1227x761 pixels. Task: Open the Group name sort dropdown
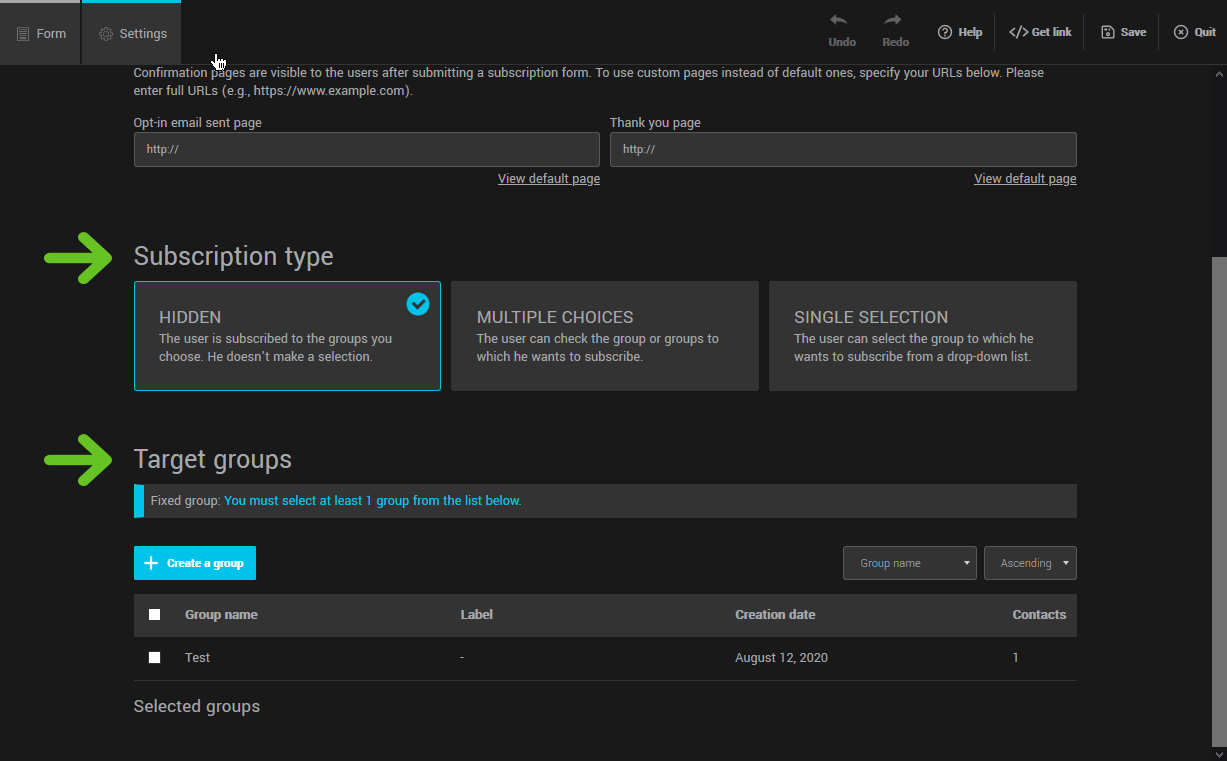pyautogui.click(x=909, y=563)
